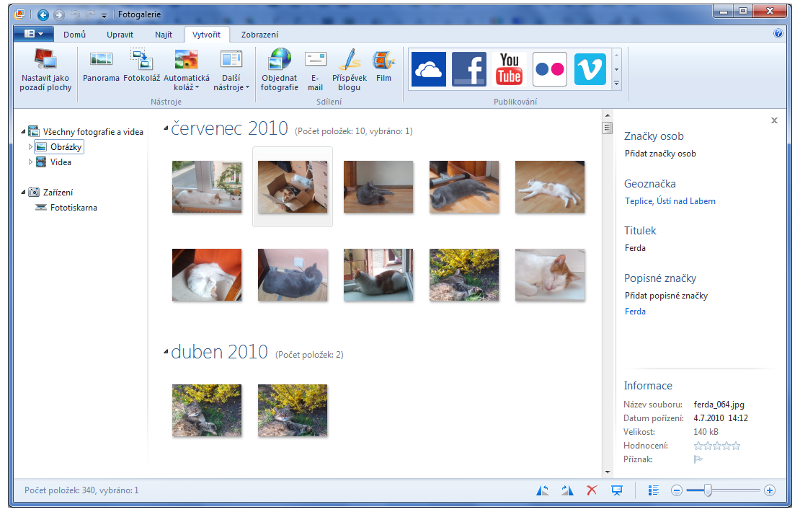
Task: Click Přidat popisné značky
Action: click(x=666, y=296)
